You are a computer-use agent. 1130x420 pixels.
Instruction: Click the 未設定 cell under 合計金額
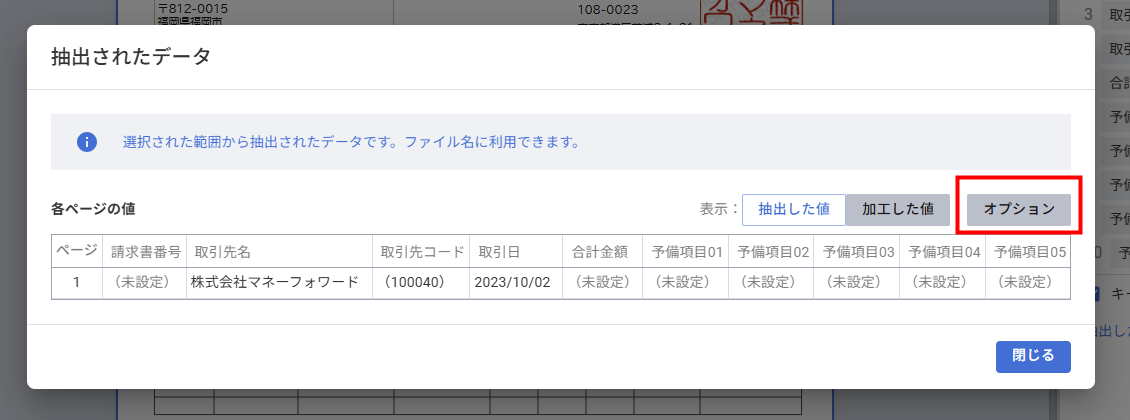pos(600,282)
